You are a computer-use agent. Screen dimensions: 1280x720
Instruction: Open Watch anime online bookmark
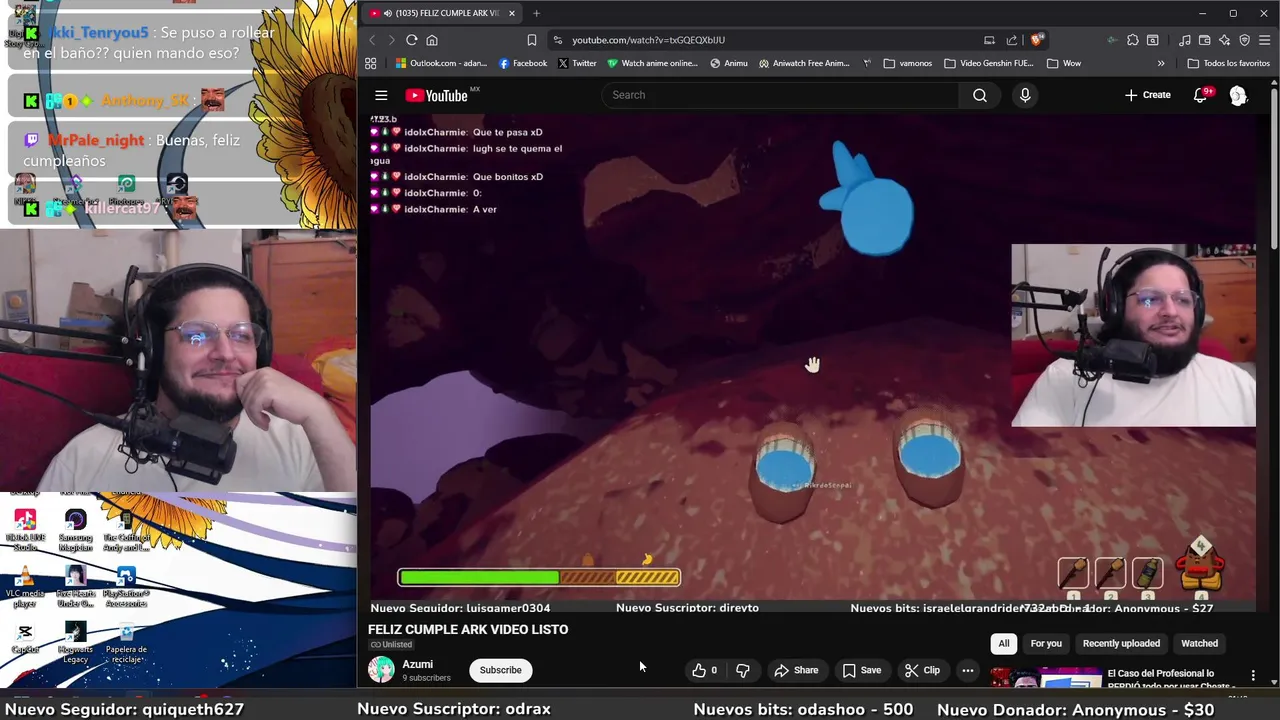coord(652,63)
